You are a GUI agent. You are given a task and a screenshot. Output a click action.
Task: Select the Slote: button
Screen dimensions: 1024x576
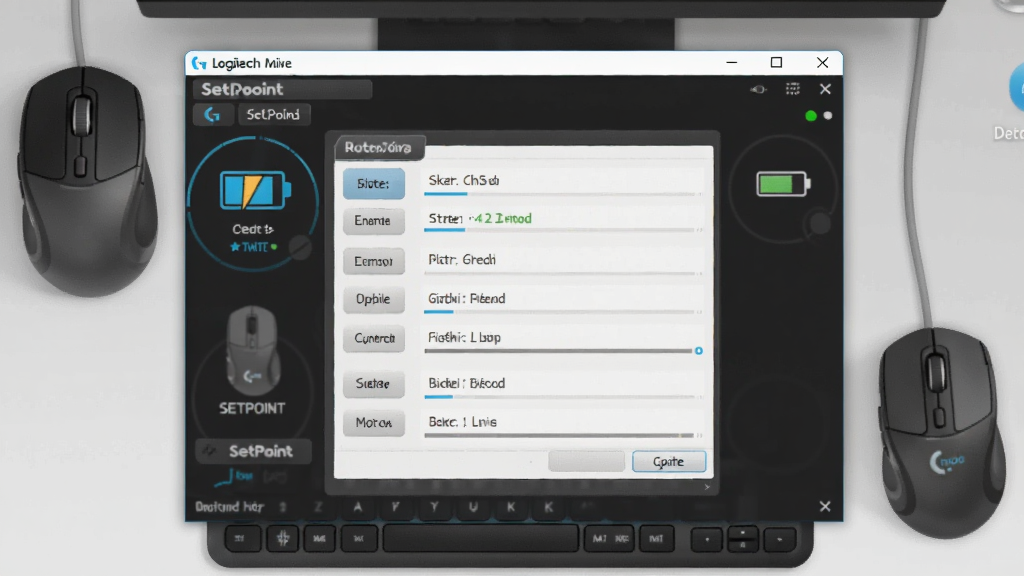click(374, 184)
